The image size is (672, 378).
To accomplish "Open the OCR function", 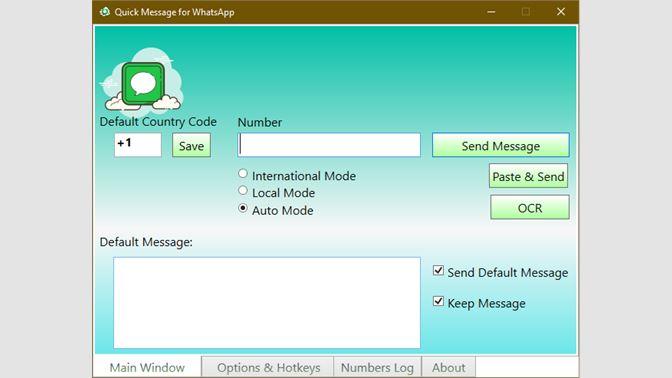I will 530,208.
